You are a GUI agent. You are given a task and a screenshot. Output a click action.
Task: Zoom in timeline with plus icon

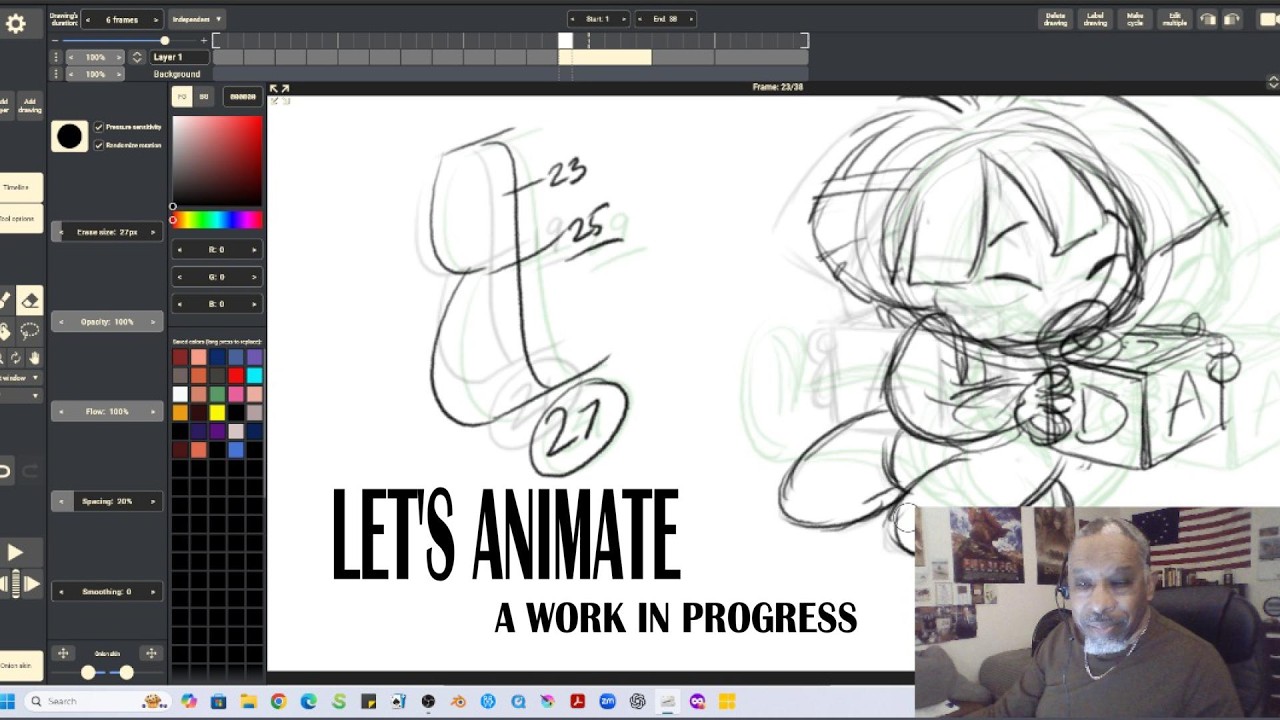[203, 40]
